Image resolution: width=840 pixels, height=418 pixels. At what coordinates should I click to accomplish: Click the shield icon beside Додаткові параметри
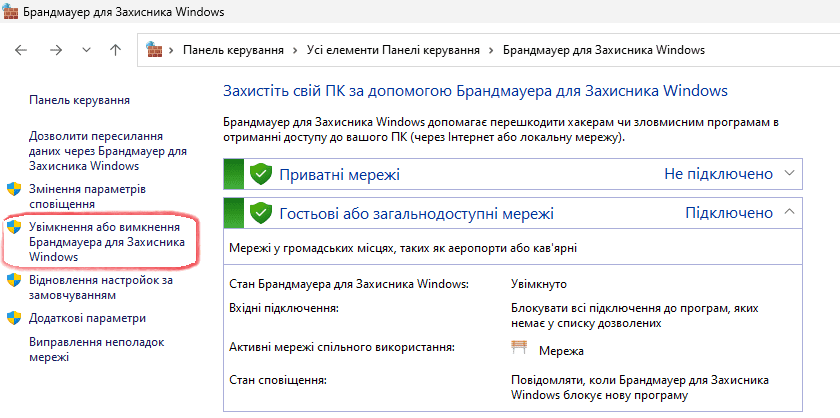pyautogui.click(x=14, y=318)
